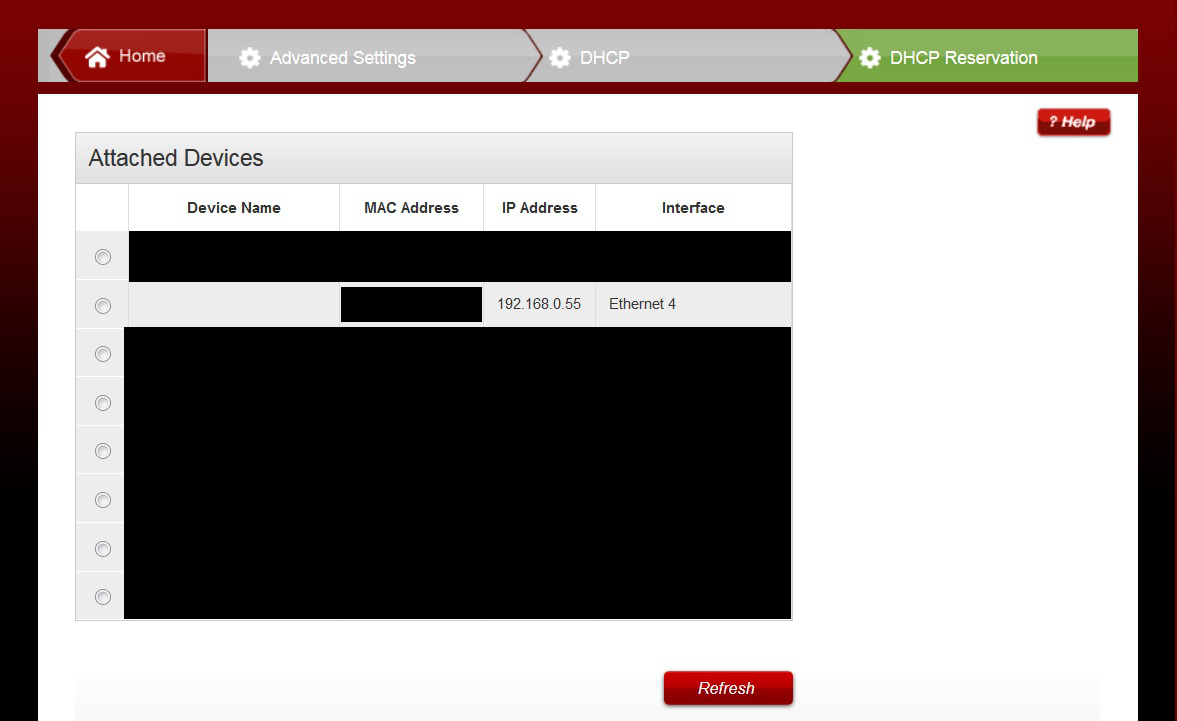Click the Device Name column header
The height and width of the screenshot is (721, 1177).
(x=233, y=208)
